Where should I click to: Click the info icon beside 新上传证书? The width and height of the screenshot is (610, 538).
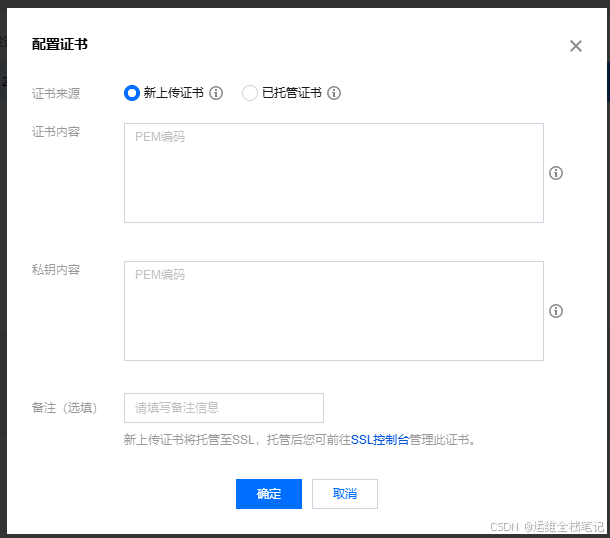pyautogui.click(x=216, y=93)
